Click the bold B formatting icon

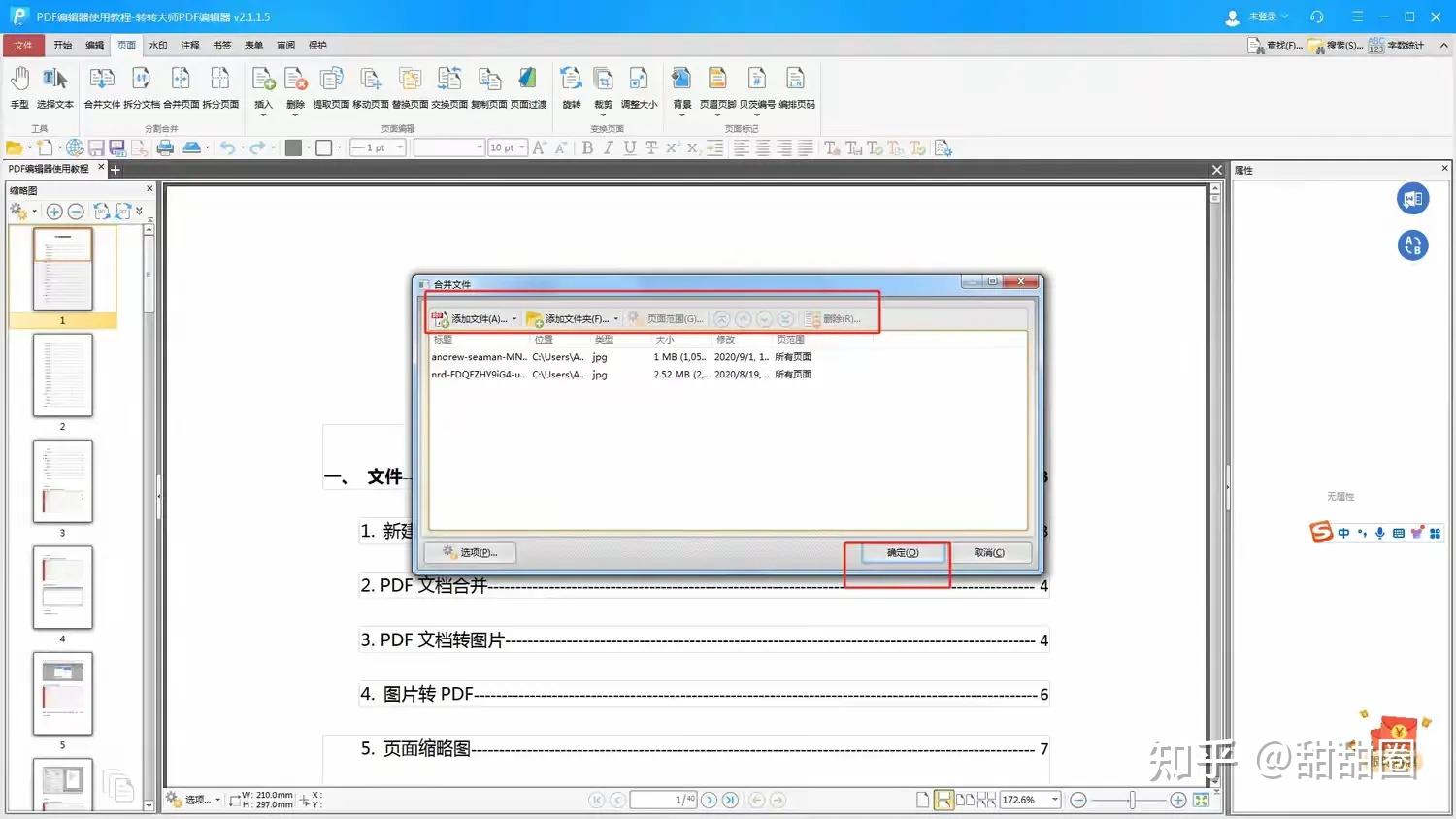click(x=587, y=147)
